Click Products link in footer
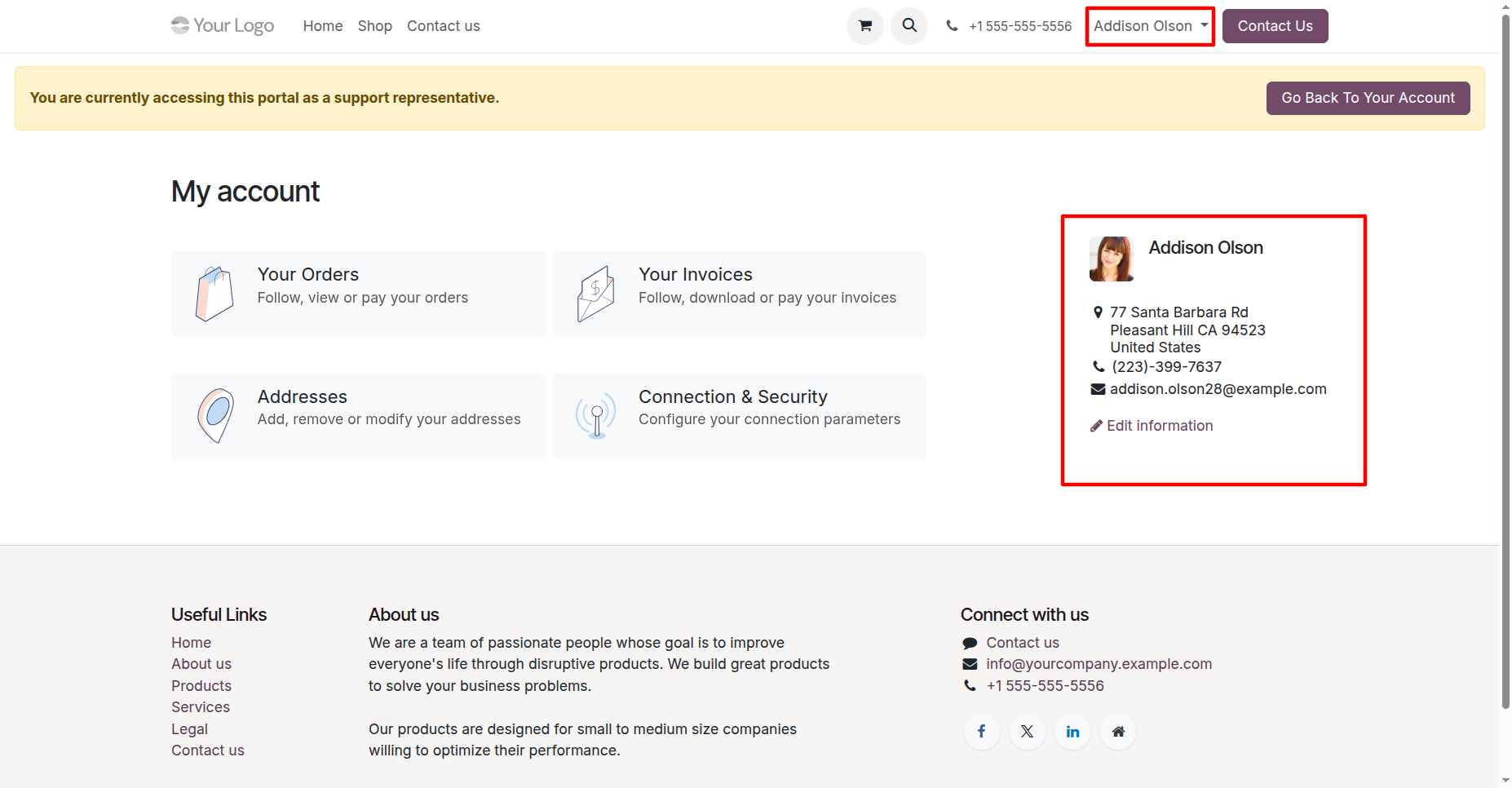 (x=201, y=686)
